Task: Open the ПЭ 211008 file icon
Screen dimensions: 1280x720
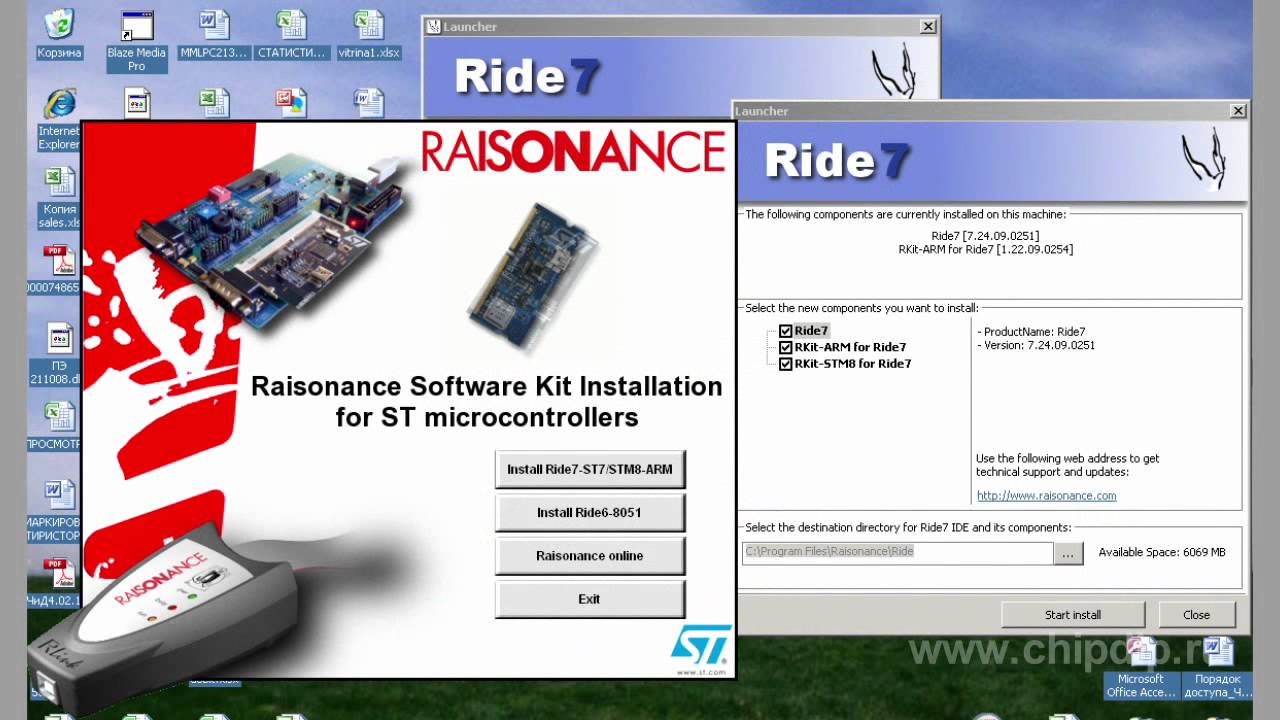Action: click(x=58, y=355)
